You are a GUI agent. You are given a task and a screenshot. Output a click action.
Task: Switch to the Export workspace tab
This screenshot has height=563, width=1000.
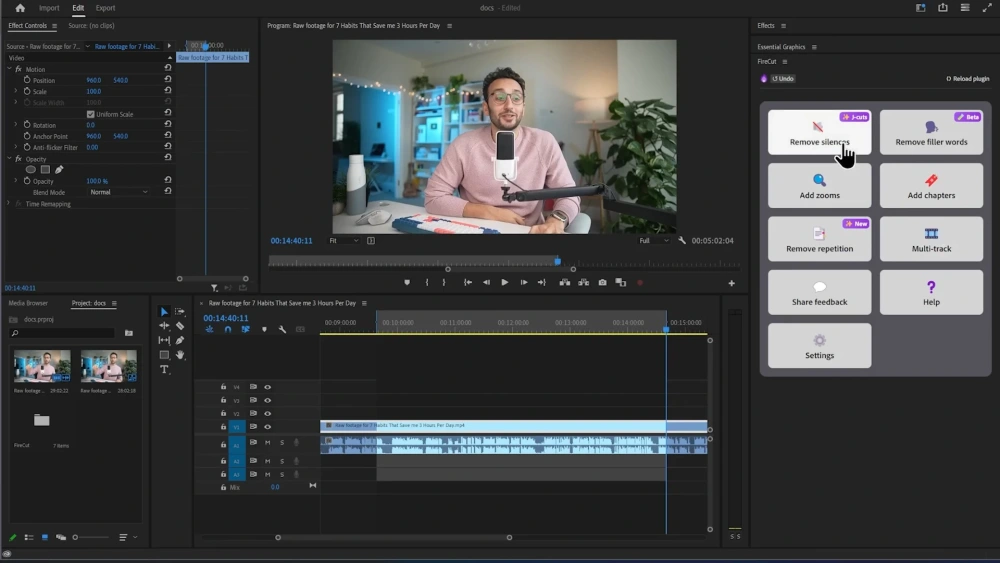pos(105,8)
